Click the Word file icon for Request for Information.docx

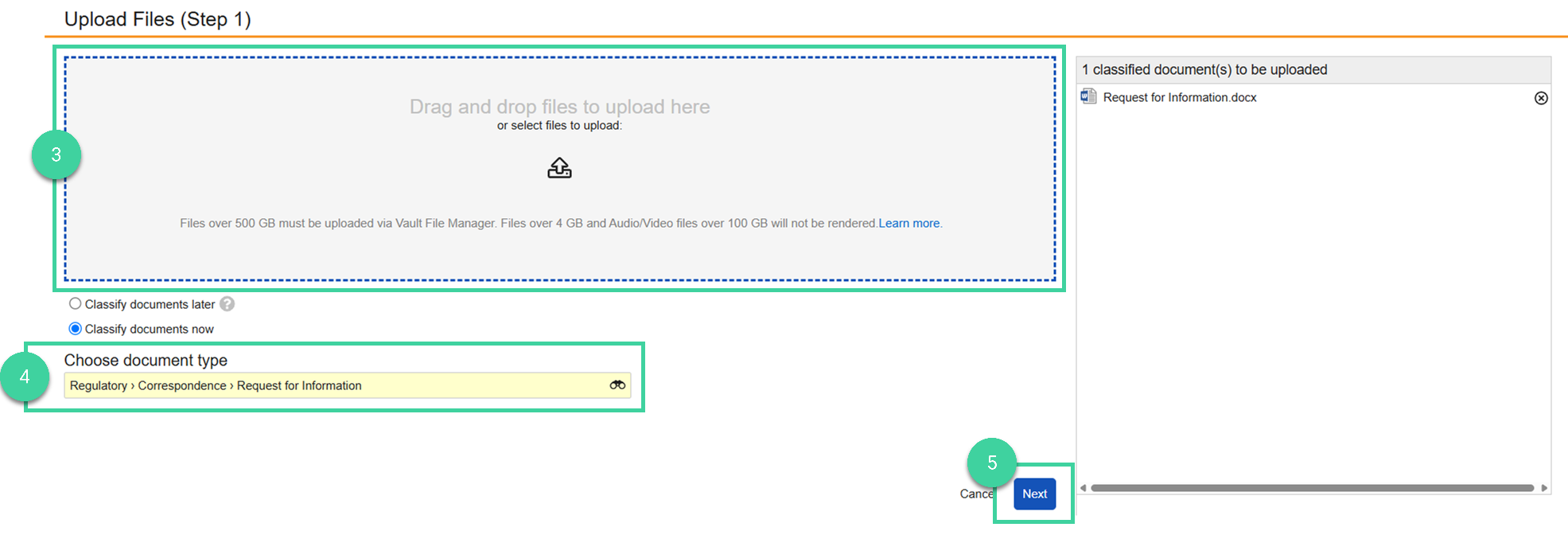point(1088,97)
